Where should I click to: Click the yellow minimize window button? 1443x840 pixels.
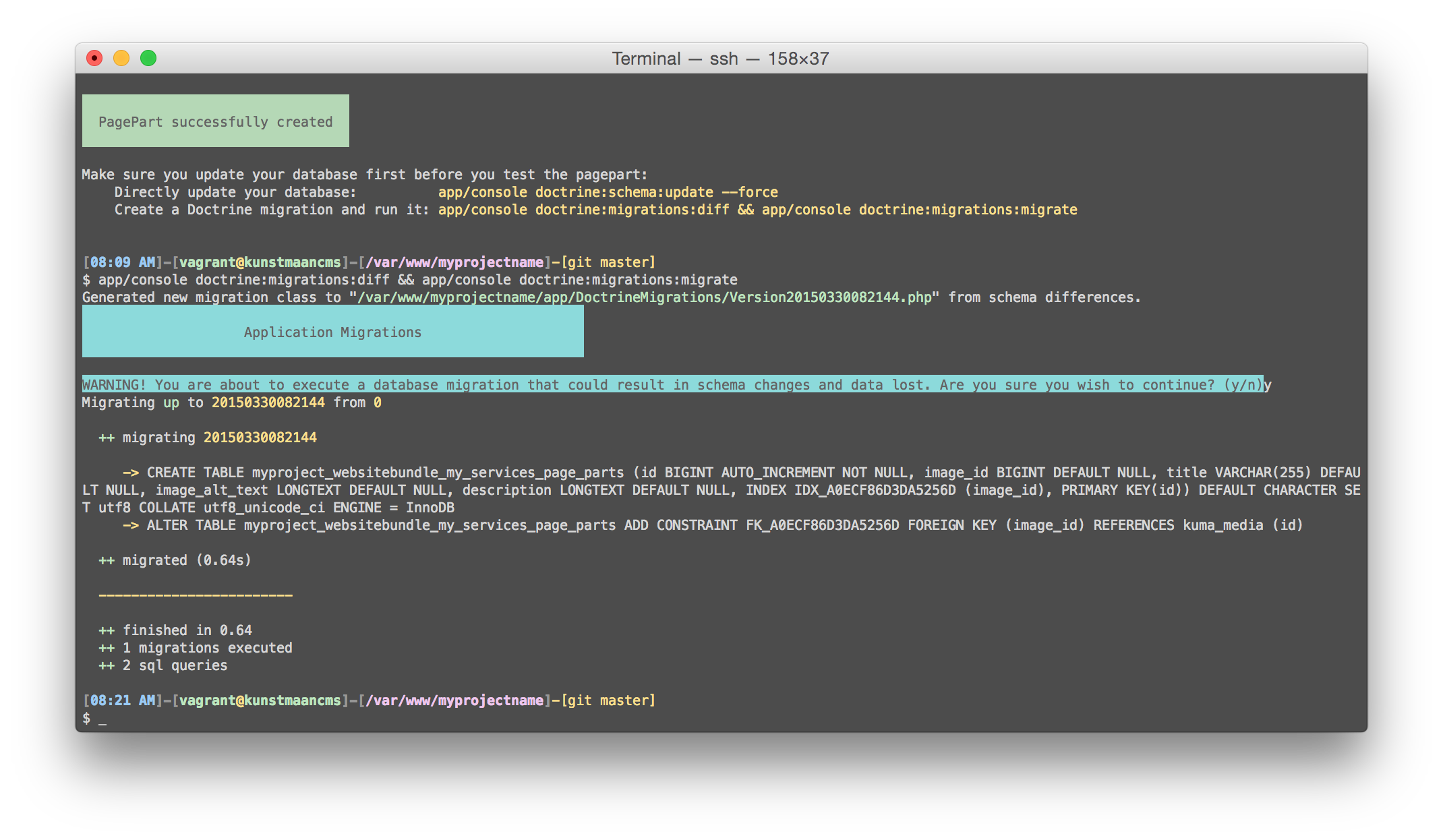[x=121, y=59]
